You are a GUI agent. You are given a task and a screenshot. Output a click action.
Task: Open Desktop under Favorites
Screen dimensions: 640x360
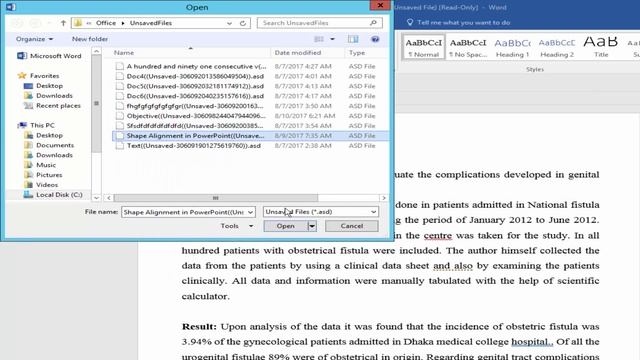pos(43,86)
